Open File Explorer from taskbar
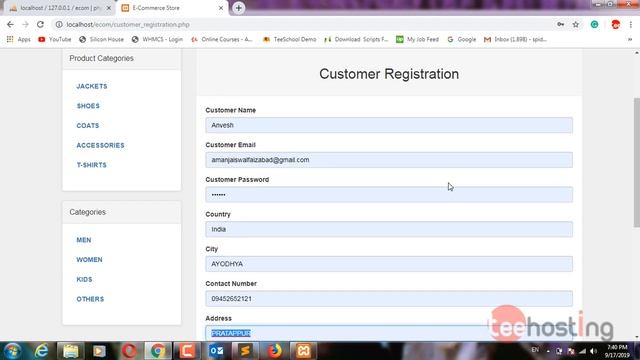This screenshot has height=360, width=640. (71, 351)
